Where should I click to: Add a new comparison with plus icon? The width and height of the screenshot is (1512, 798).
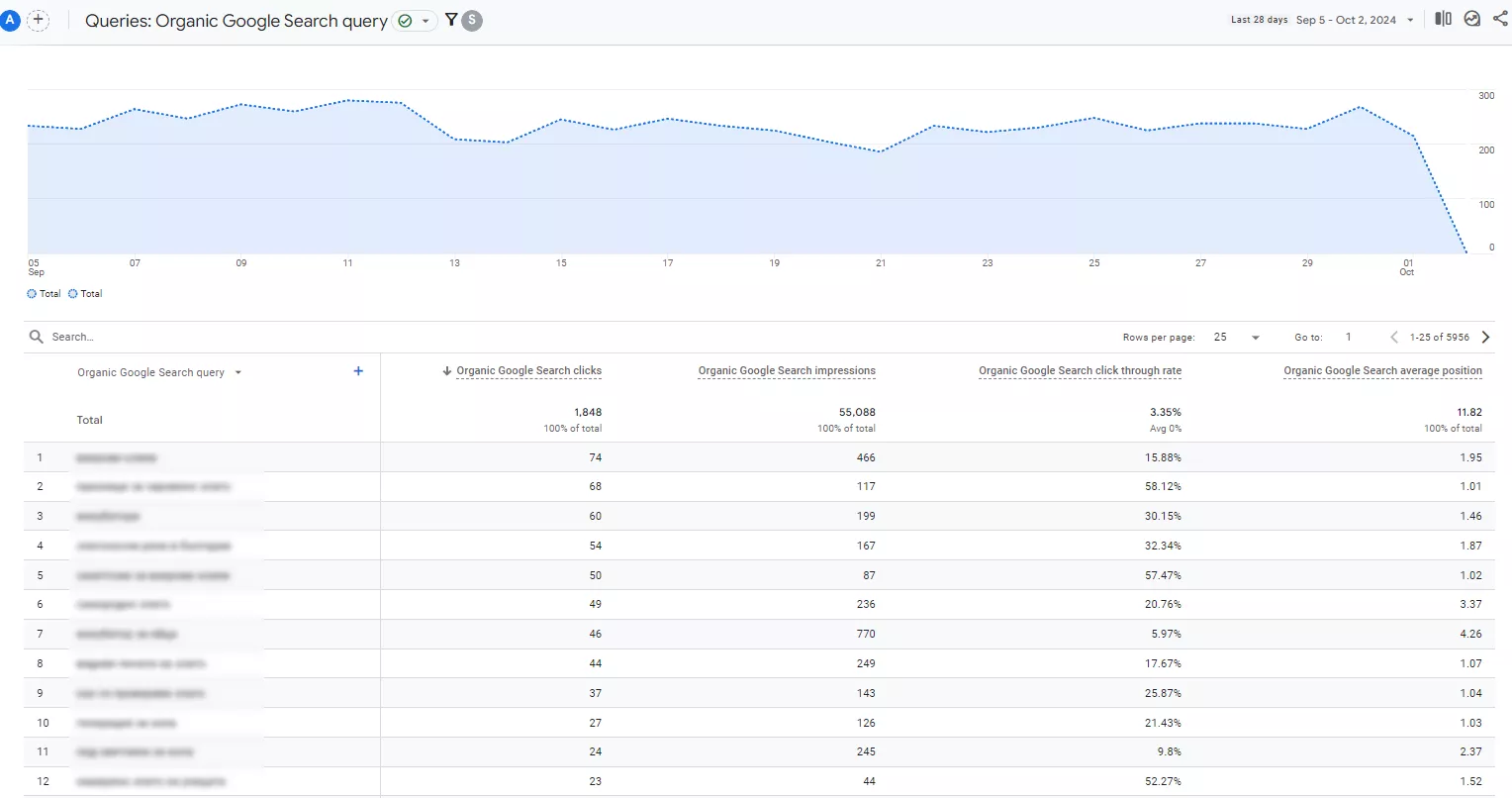pos(38,20)
